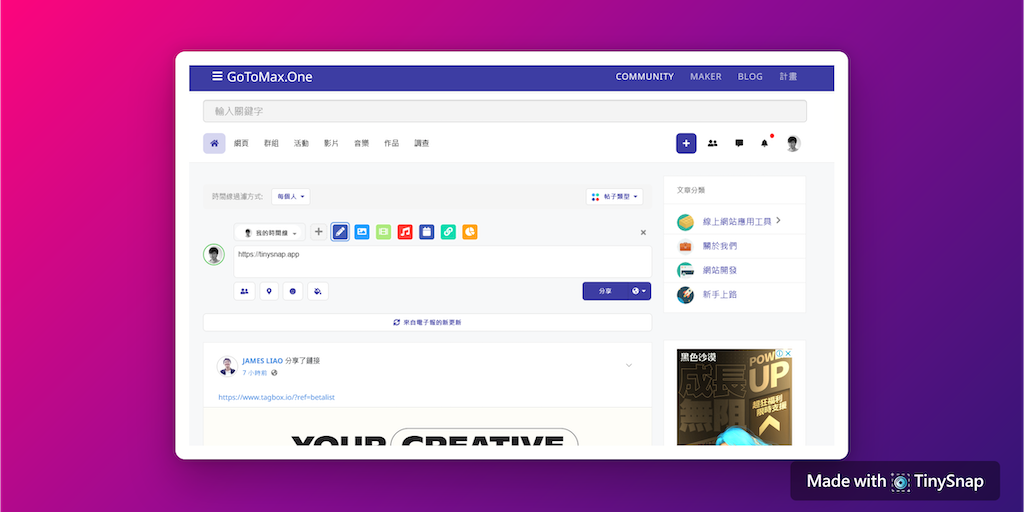The width and height of the screenshot is (1024, 512).
Task: Select the green video post type icon
Action: pos(383,232)
